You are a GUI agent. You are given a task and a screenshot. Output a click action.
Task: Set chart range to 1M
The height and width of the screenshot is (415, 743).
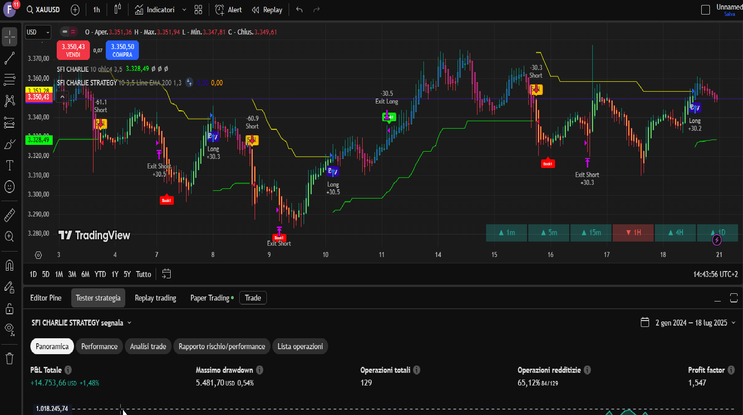pos(59,274)
